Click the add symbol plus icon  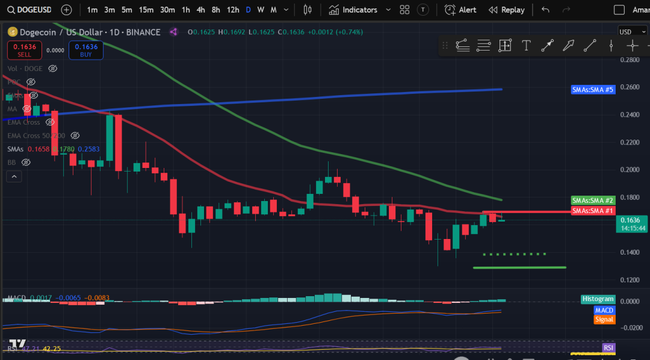click(x=66, y=10)
